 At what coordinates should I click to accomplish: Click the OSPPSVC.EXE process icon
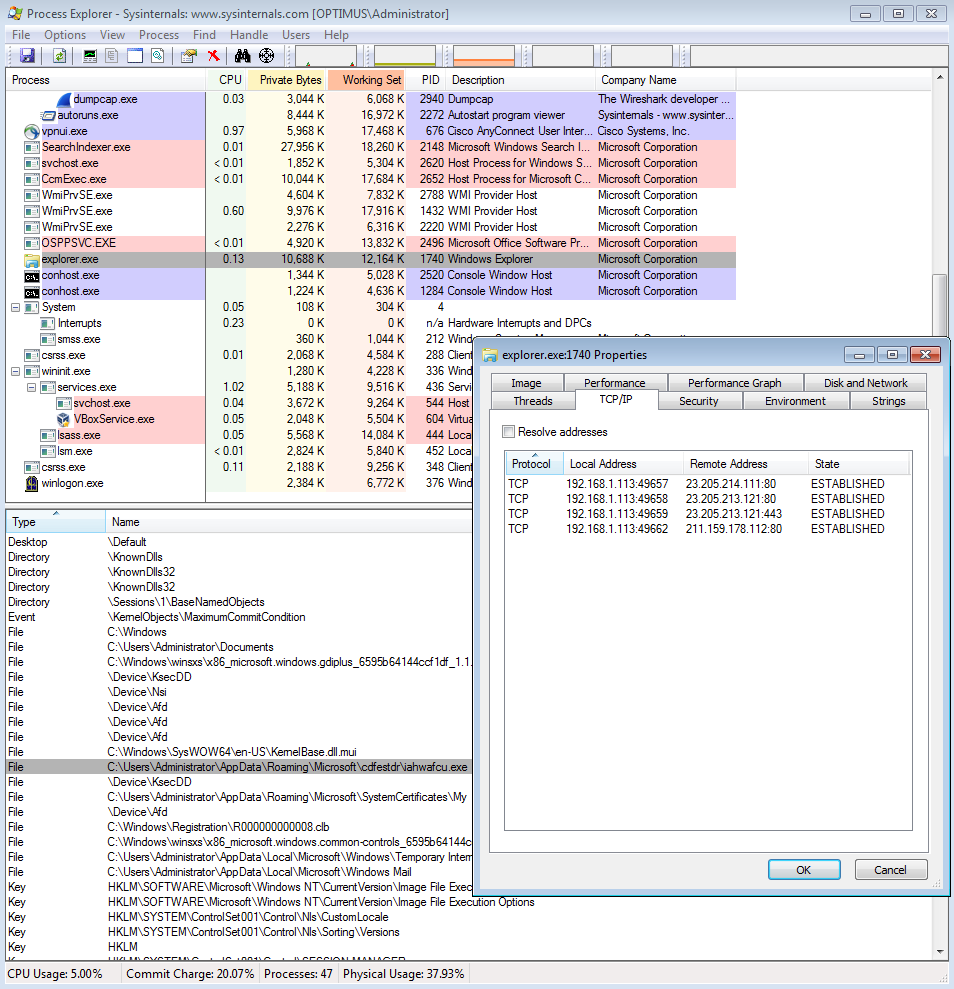coord(32,243)
